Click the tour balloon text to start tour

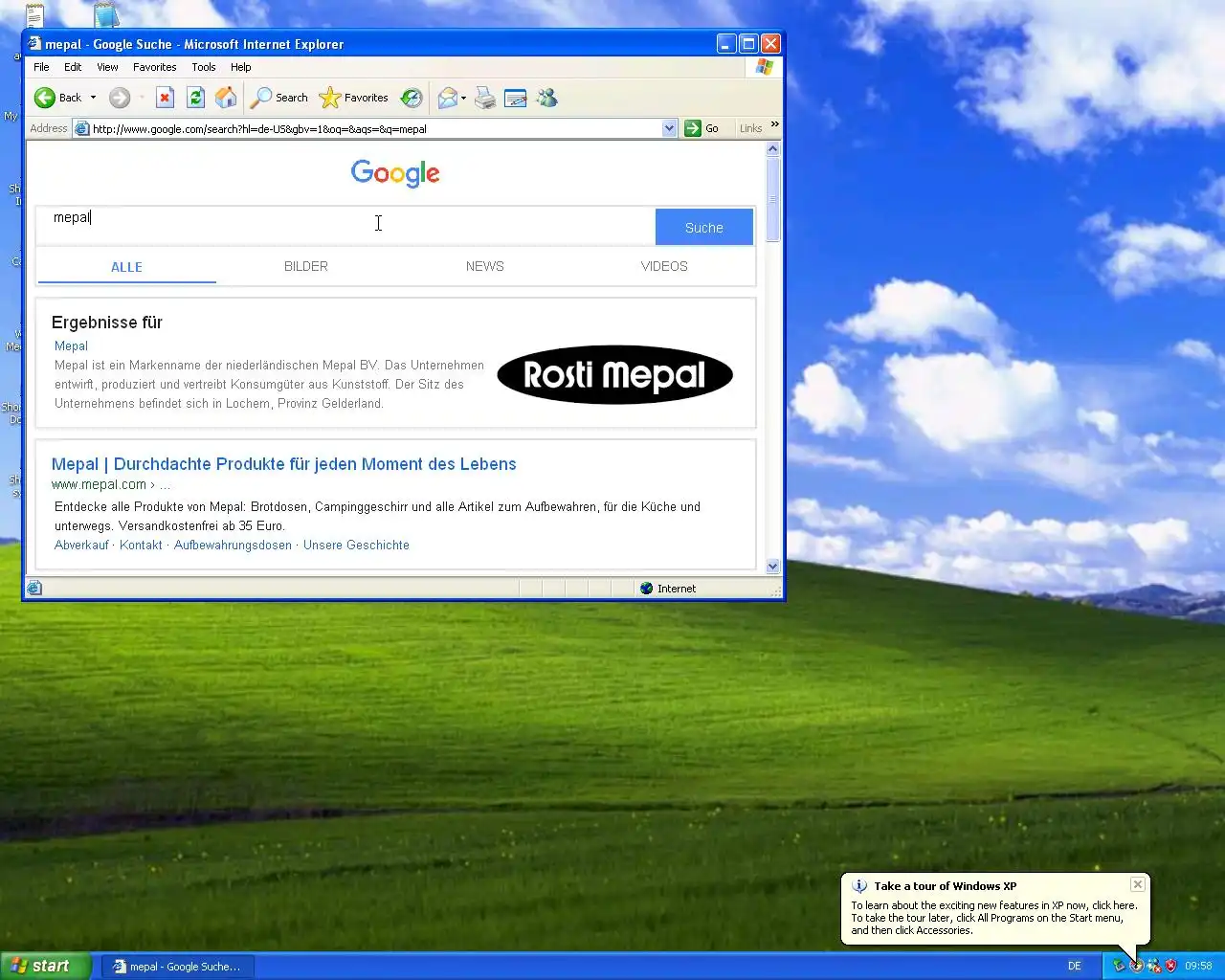coord(993,918)
